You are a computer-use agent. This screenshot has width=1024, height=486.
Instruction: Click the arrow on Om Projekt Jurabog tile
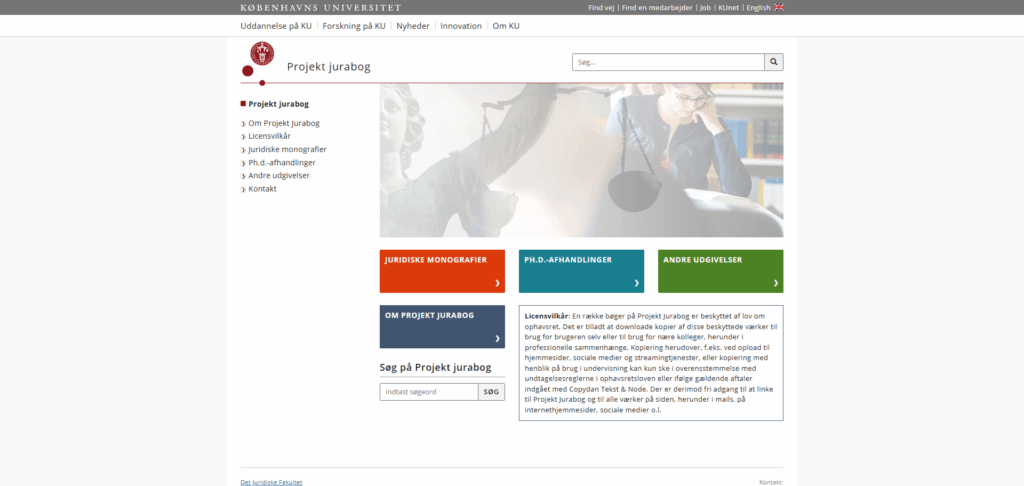pyautogui.click(x=497, y=339)
